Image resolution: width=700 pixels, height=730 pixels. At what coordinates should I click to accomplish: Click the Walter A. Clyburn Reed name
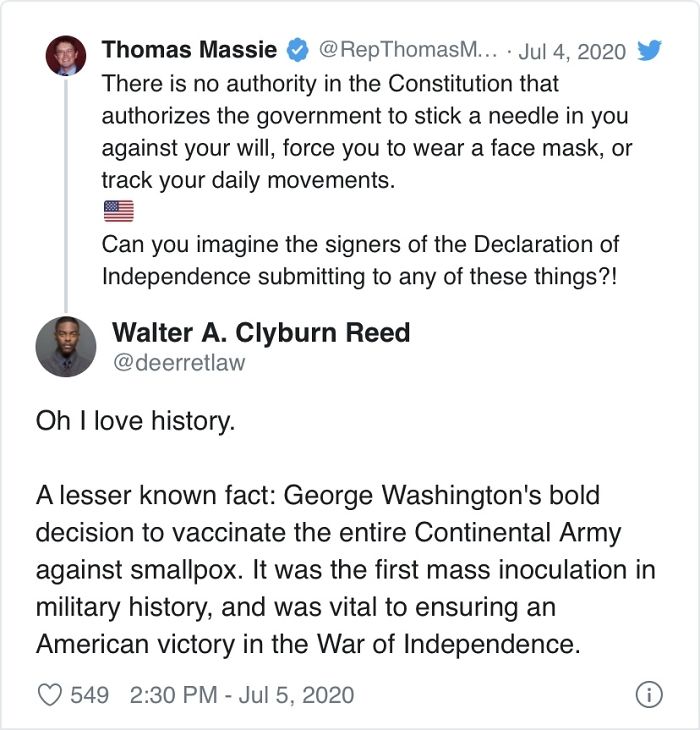tap(261, 333)
